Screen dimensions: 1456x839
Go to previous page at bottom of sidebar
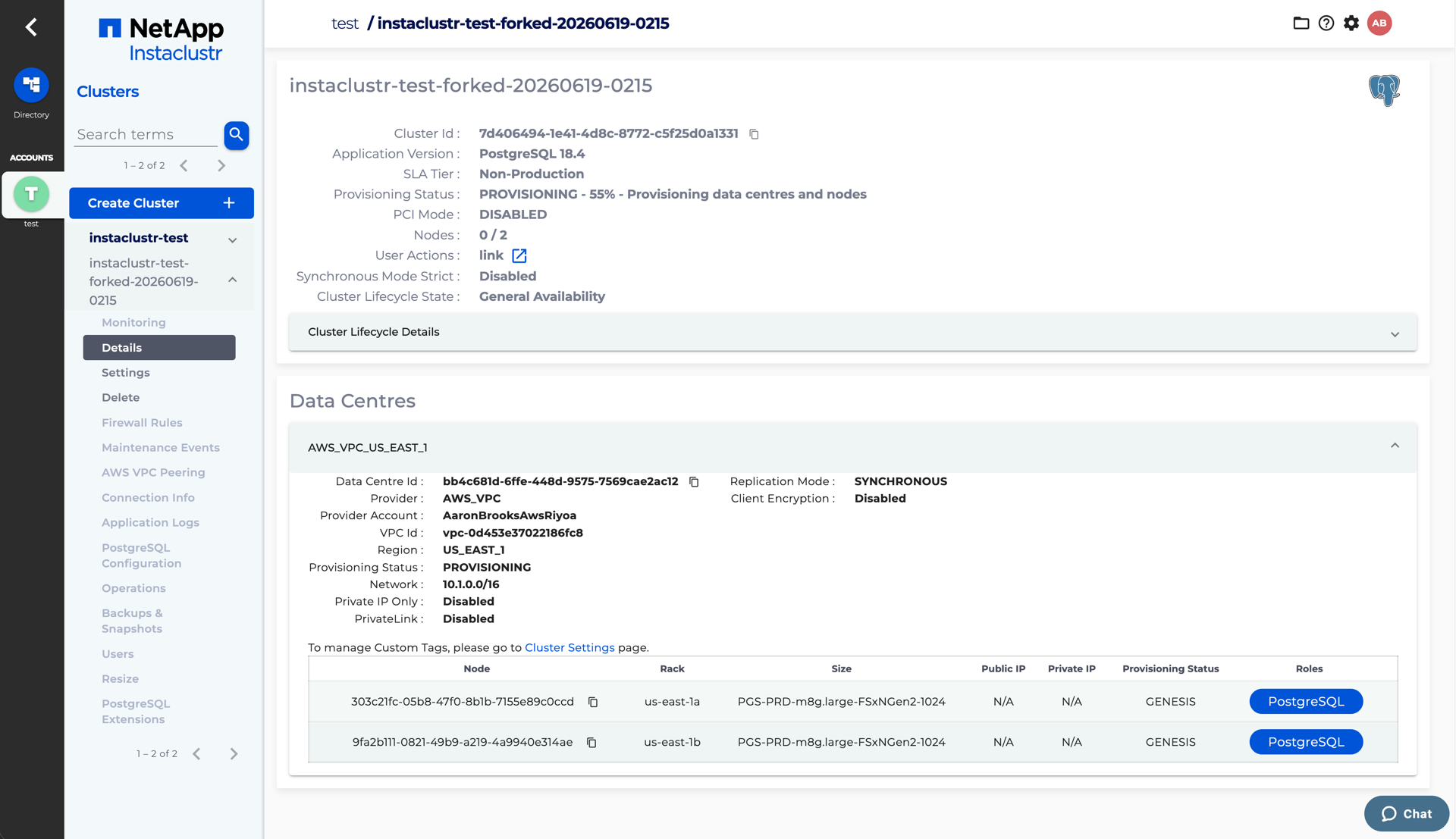coord(196,754)
